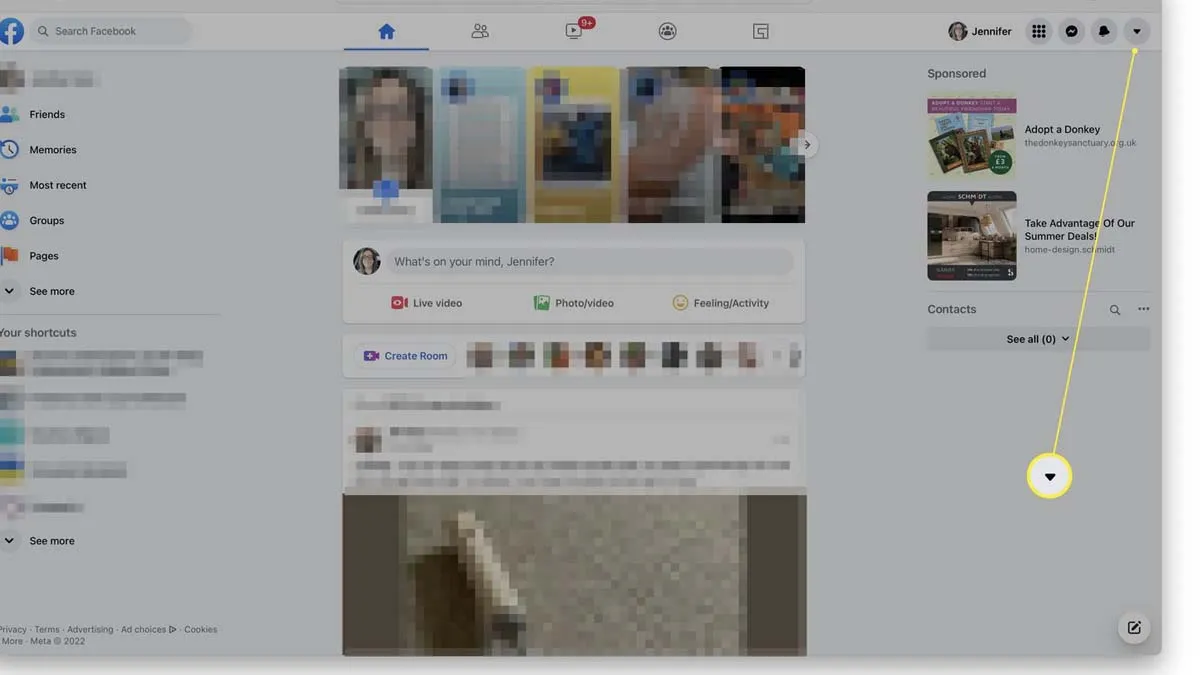This screenshot has height=675, width=1200.
Task: Advance stories with the next arrow
Action: coord(807,145)
